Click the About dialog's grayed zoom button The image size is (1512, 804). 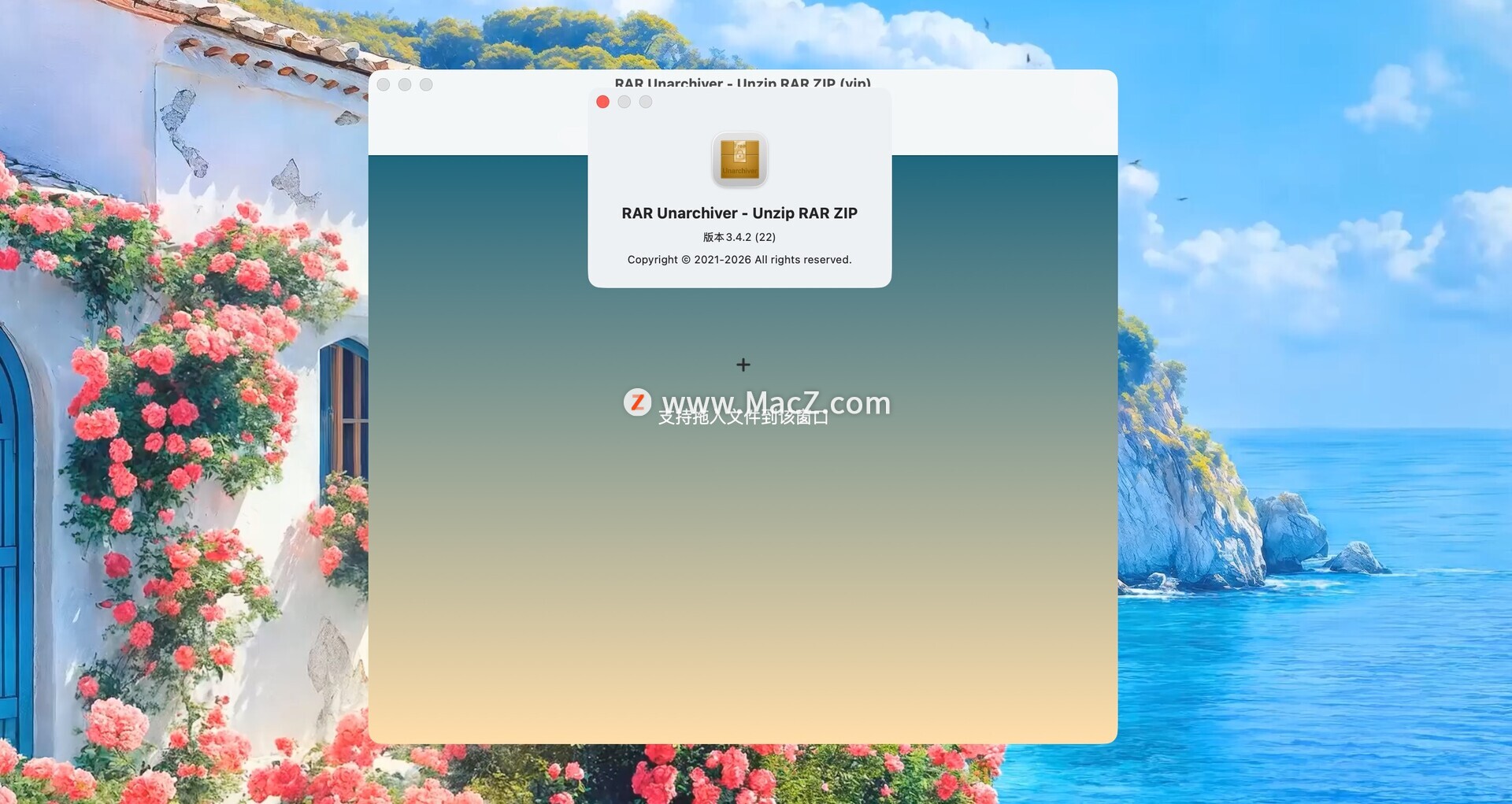click(x=646, y=102)
